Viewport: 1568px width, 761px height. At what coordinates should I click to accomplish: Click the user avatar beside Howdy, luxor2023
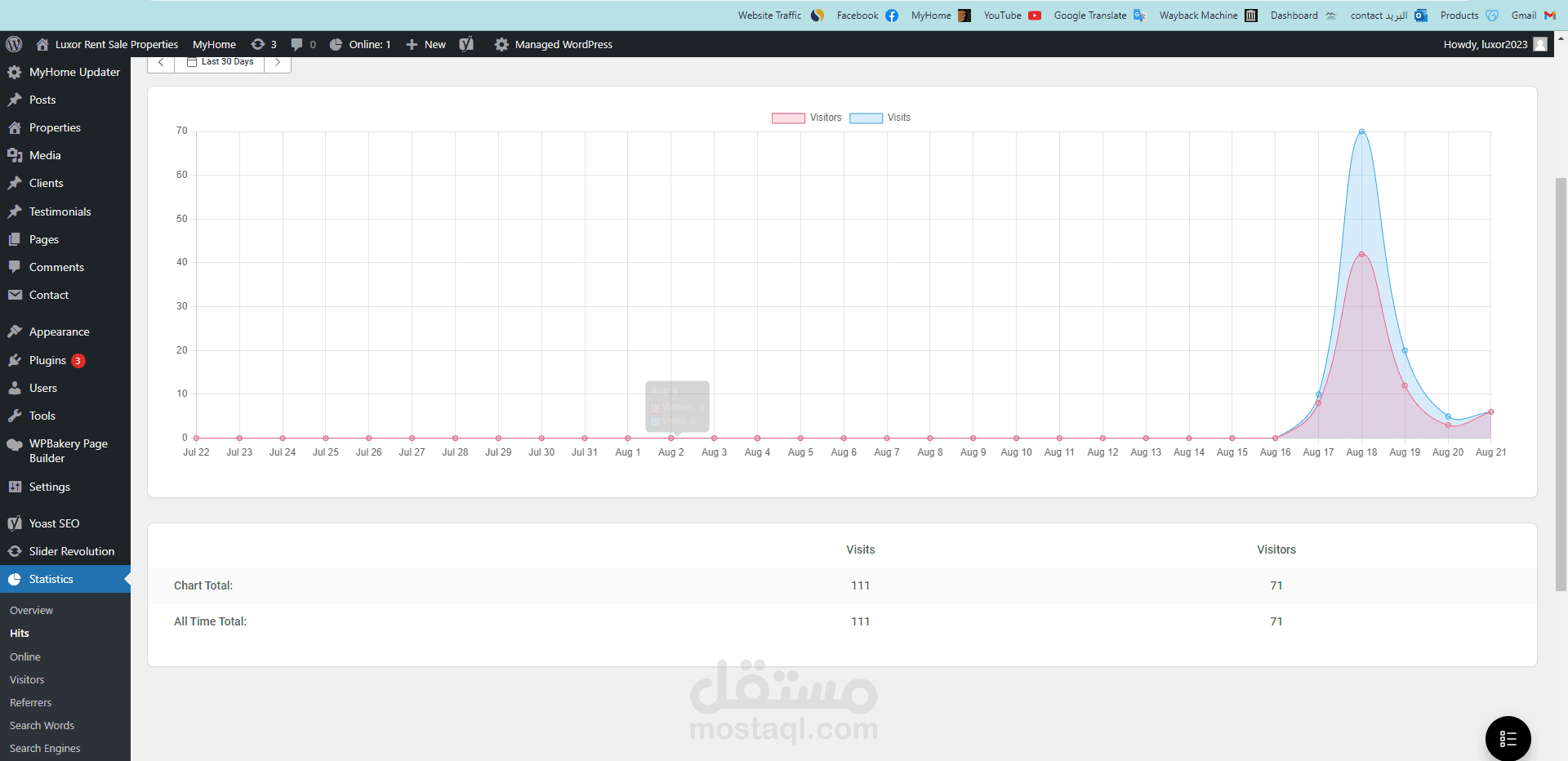[1540, 44]
